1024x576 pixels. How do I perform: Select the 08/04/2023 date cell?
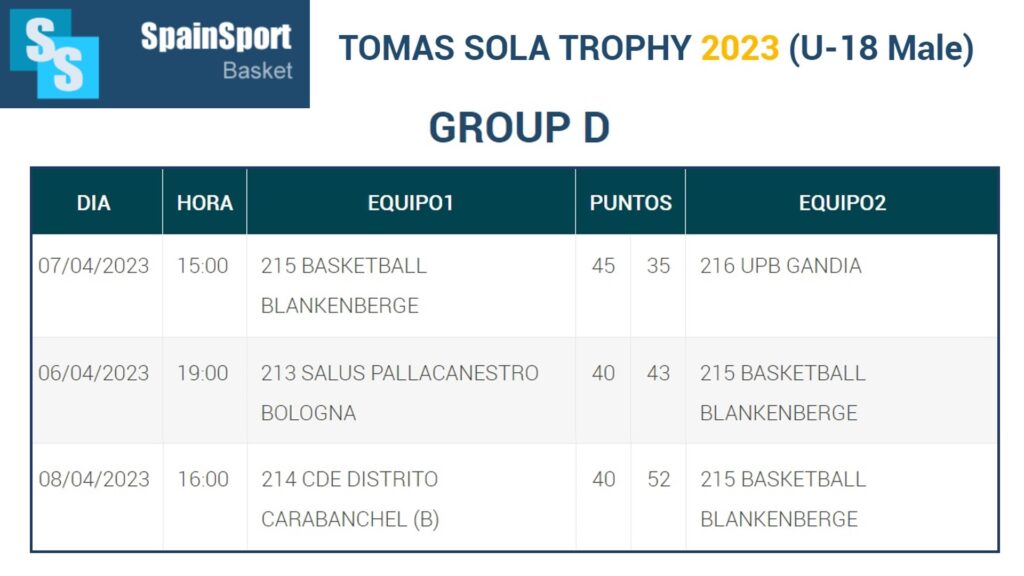point(94,479)
